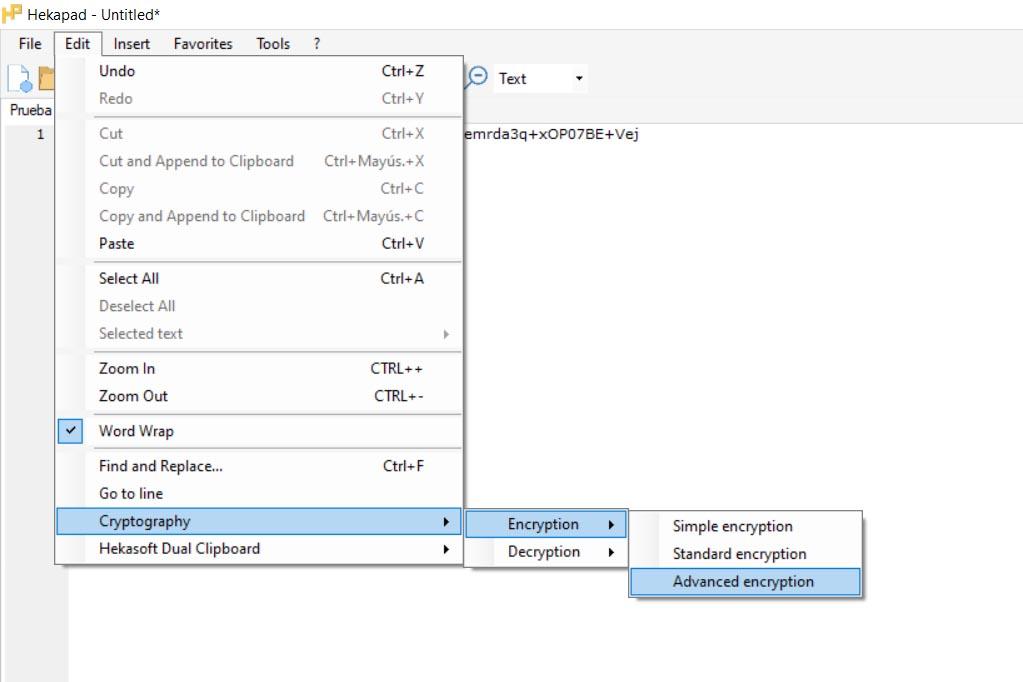The height and width of the screenshot is (682, 1023).
Task: Expand the Selected text submenu arrow
Action: click(446, 334)
